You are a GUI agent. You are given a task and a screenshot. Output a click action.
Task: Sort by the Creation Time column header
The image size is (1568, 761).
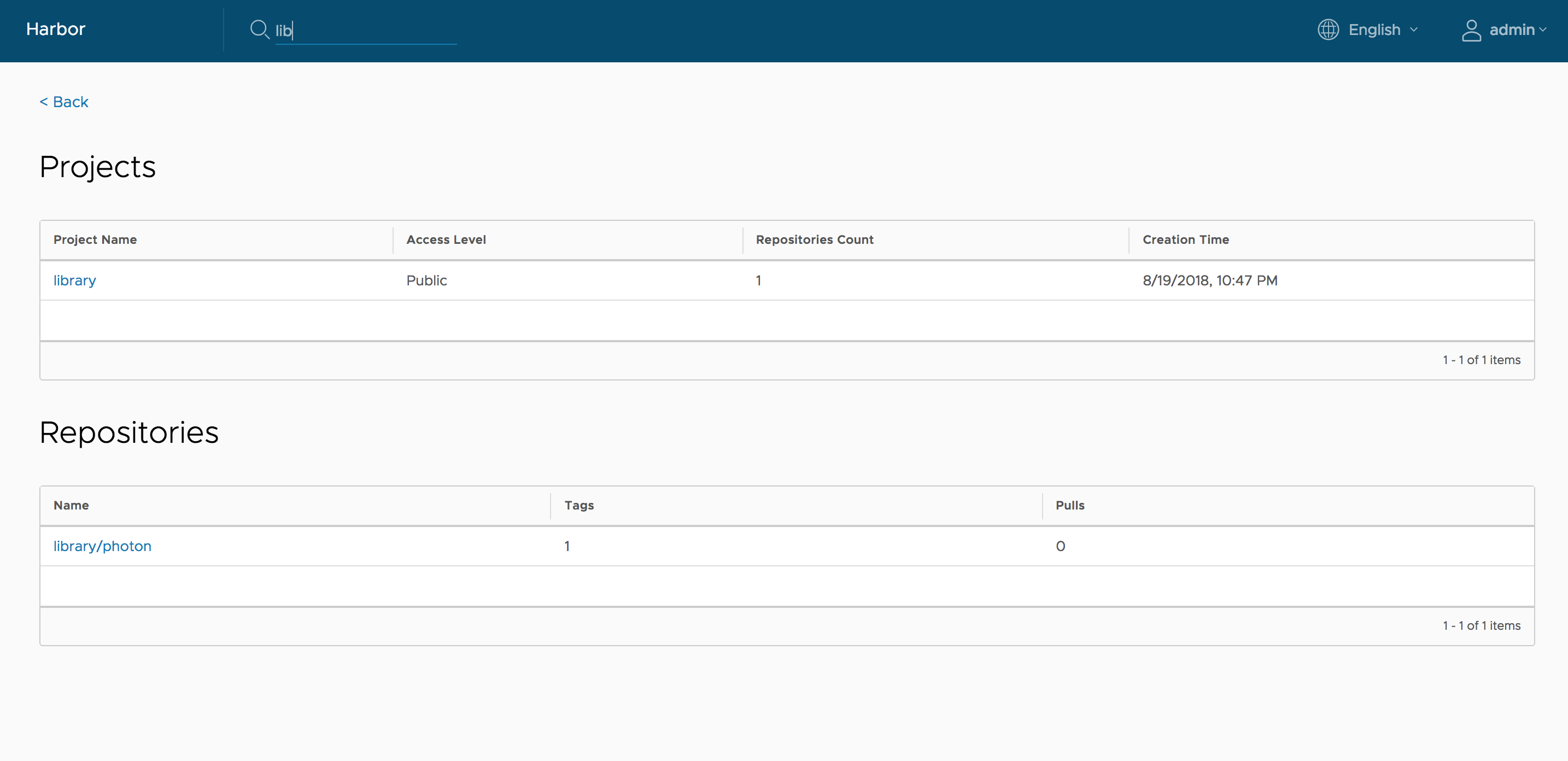[1186, 239]
